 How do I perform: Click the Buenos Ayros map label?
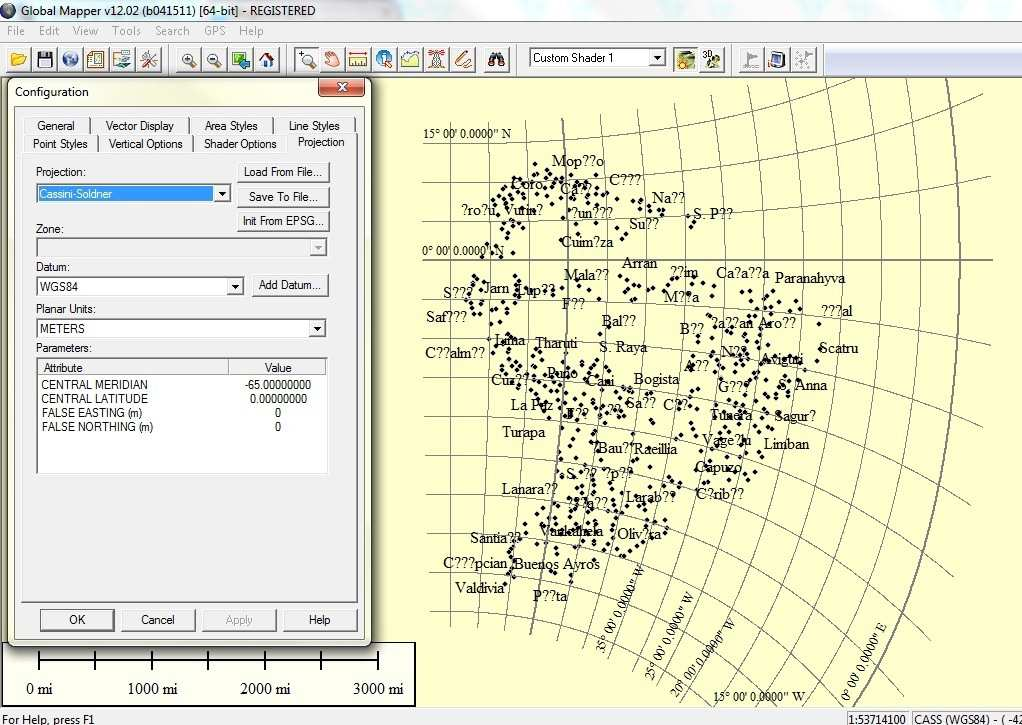pyautogui.click(x=557, y=564)
